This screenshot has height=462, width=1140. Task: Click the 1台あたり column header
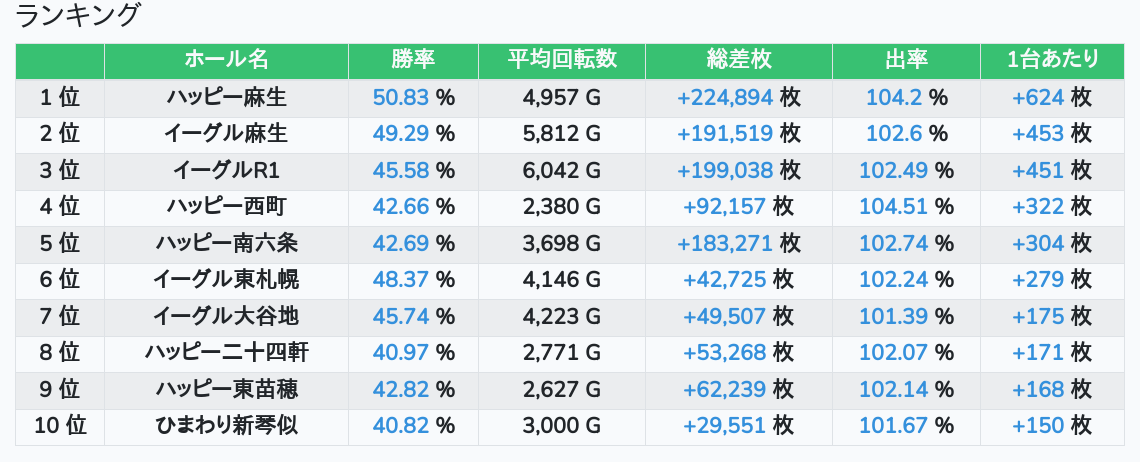pos(1052,60)
